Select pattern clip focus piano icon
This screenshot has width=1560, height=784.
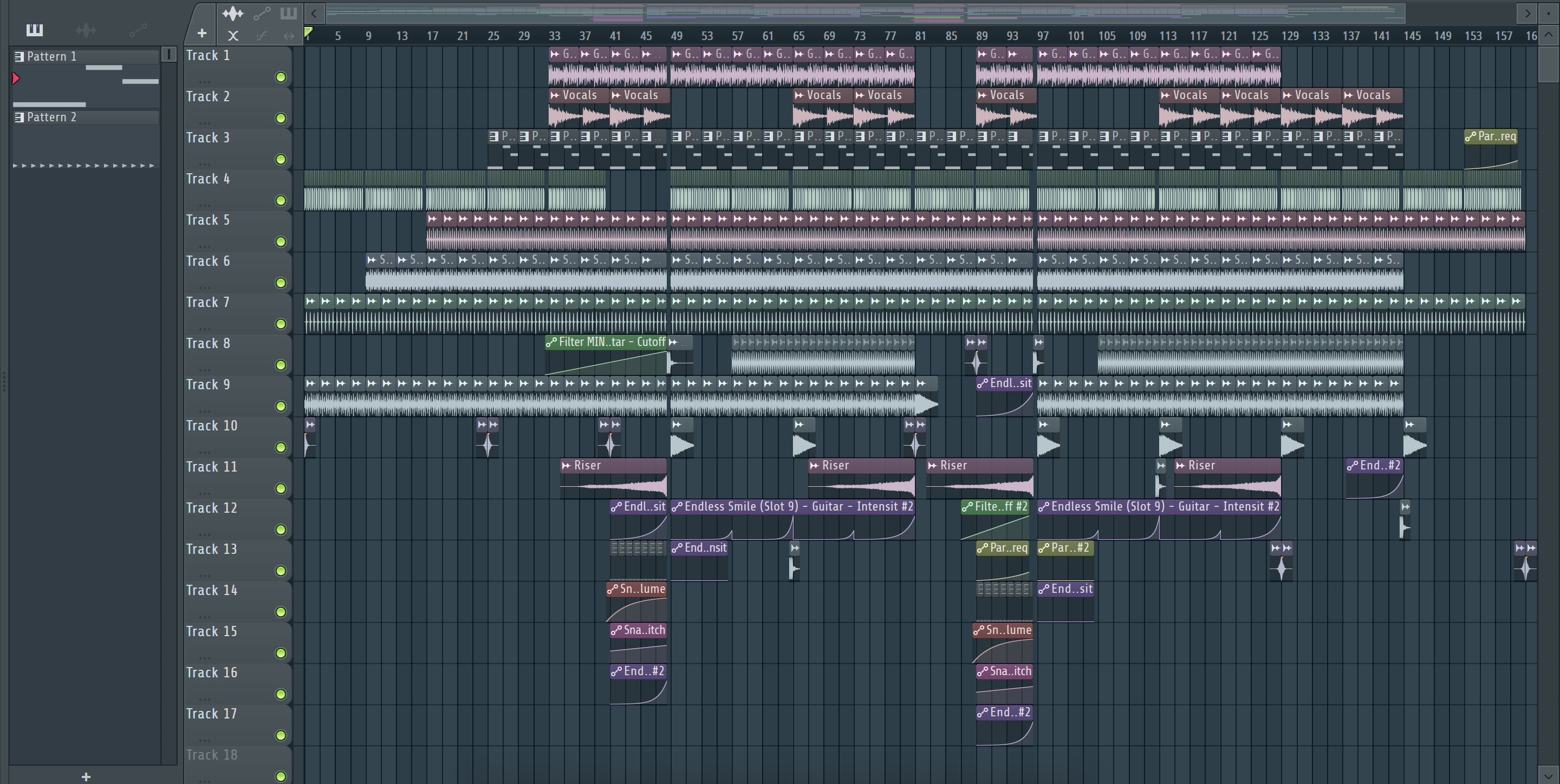pyautogui.click(x=288, y=12)
